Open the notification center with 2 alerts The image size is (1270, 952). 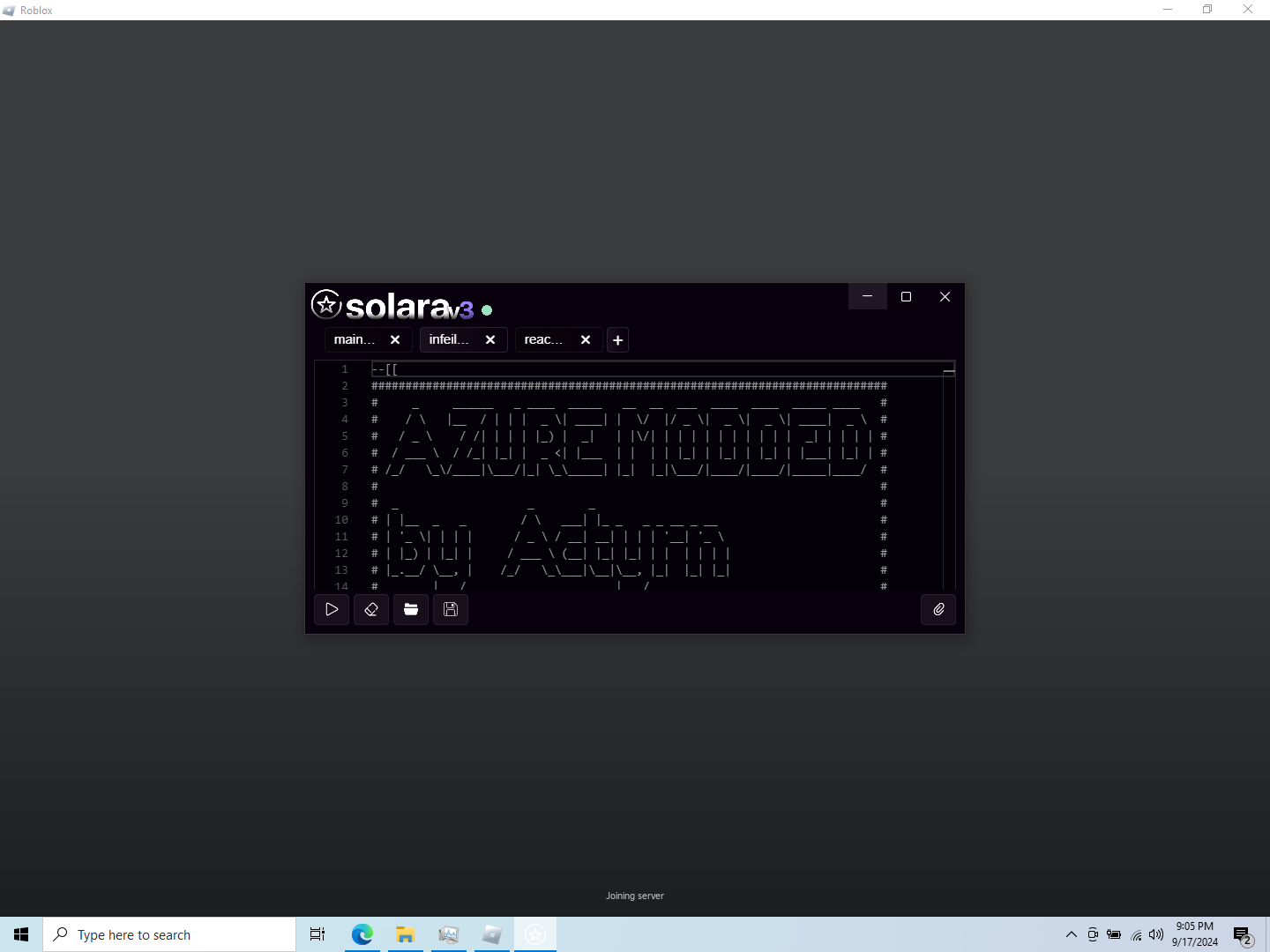(1244, 934)
